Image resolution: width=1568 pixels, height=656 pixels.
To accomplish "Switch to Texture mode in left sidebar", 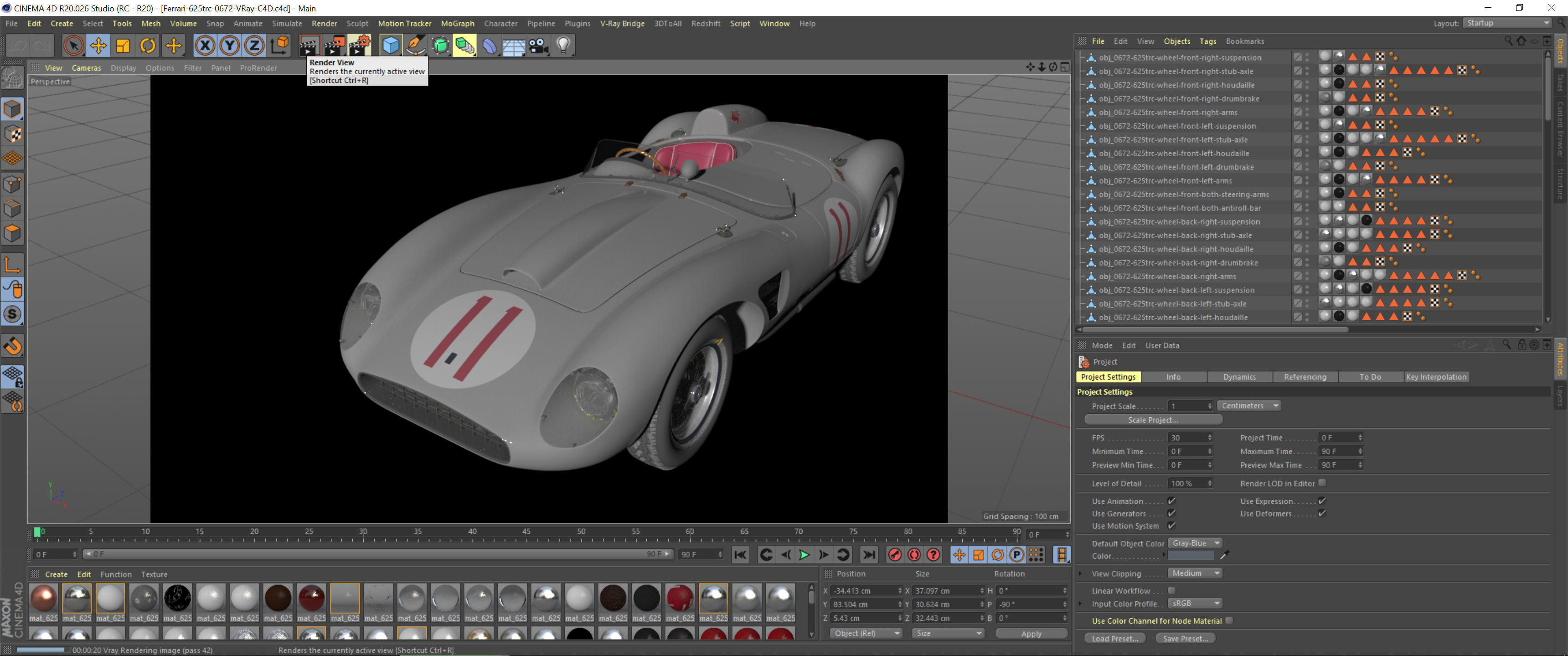I will [x=12, y=134].
